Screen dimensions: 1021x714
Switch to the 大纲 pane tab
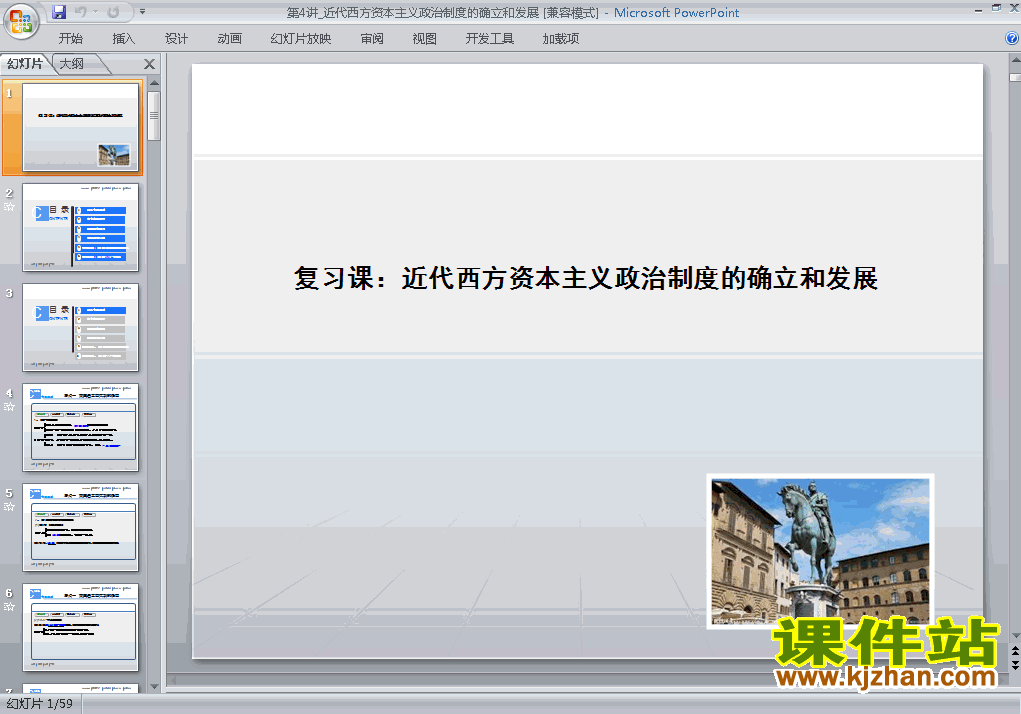[73, 64]
